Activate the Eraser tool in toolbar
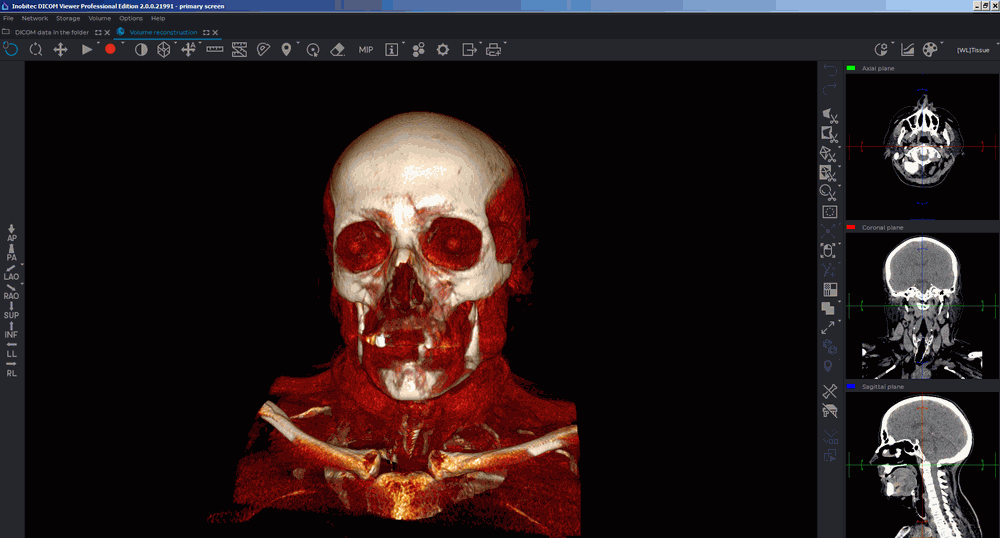The image size is (1000, 538). [337, 49]
